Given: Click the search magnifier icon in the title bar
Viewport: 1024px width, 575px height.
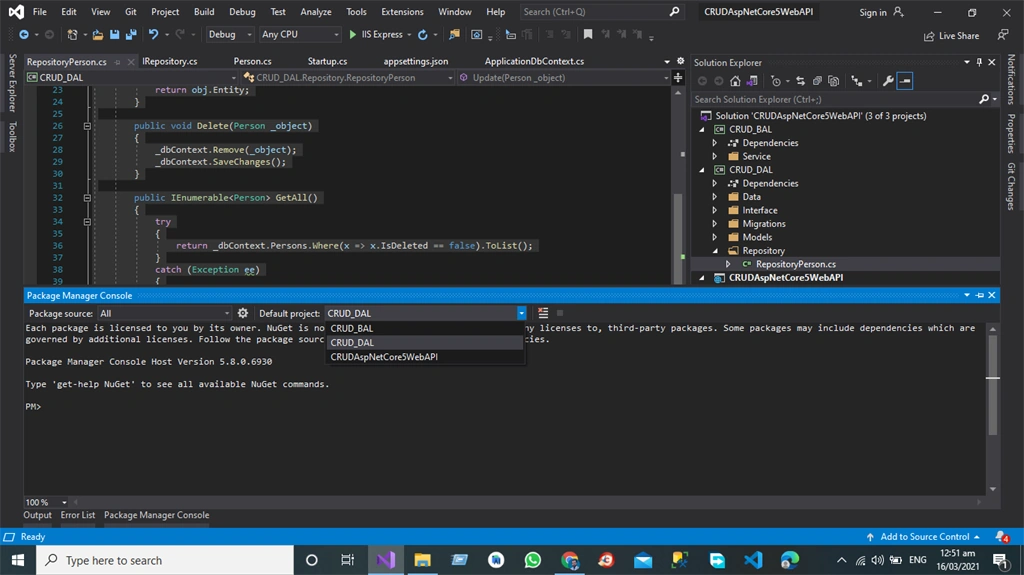Looking at the screenshot, I should tap(674, 12).
